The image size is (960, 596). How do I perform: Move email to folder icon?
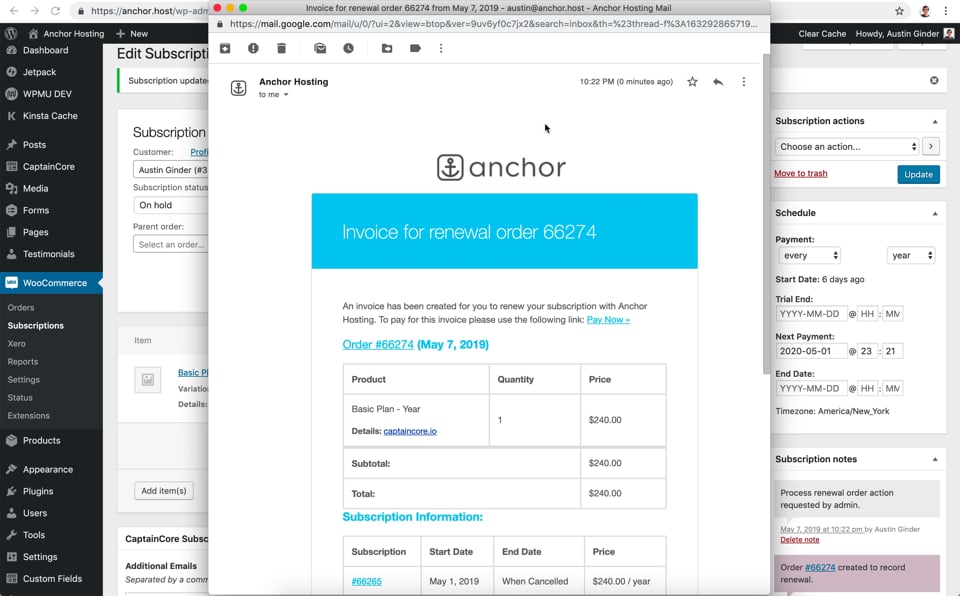387,48
